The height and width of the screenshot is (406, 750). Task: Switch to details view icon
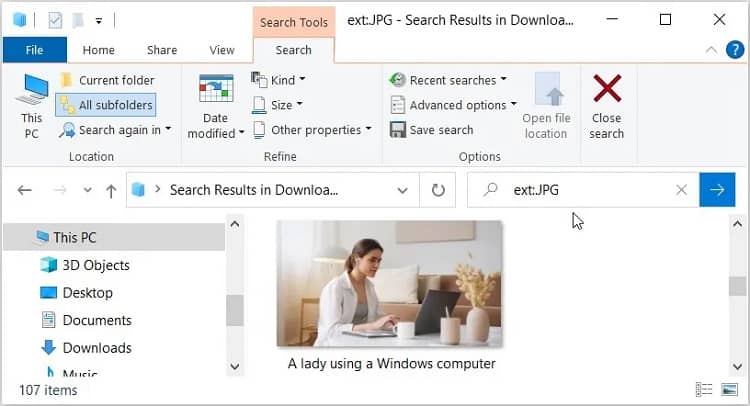704,390
